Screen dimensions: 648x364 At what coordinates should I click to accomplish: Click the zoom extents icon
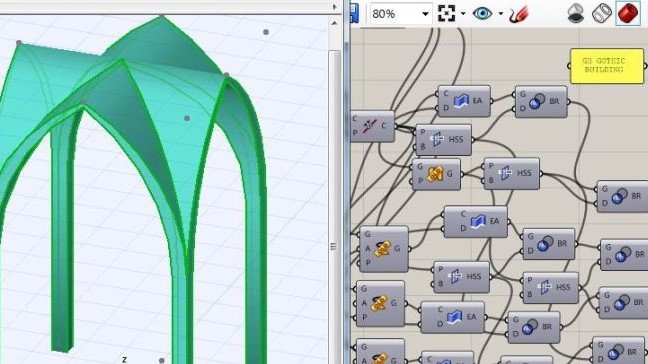click(x=446, y=14)
